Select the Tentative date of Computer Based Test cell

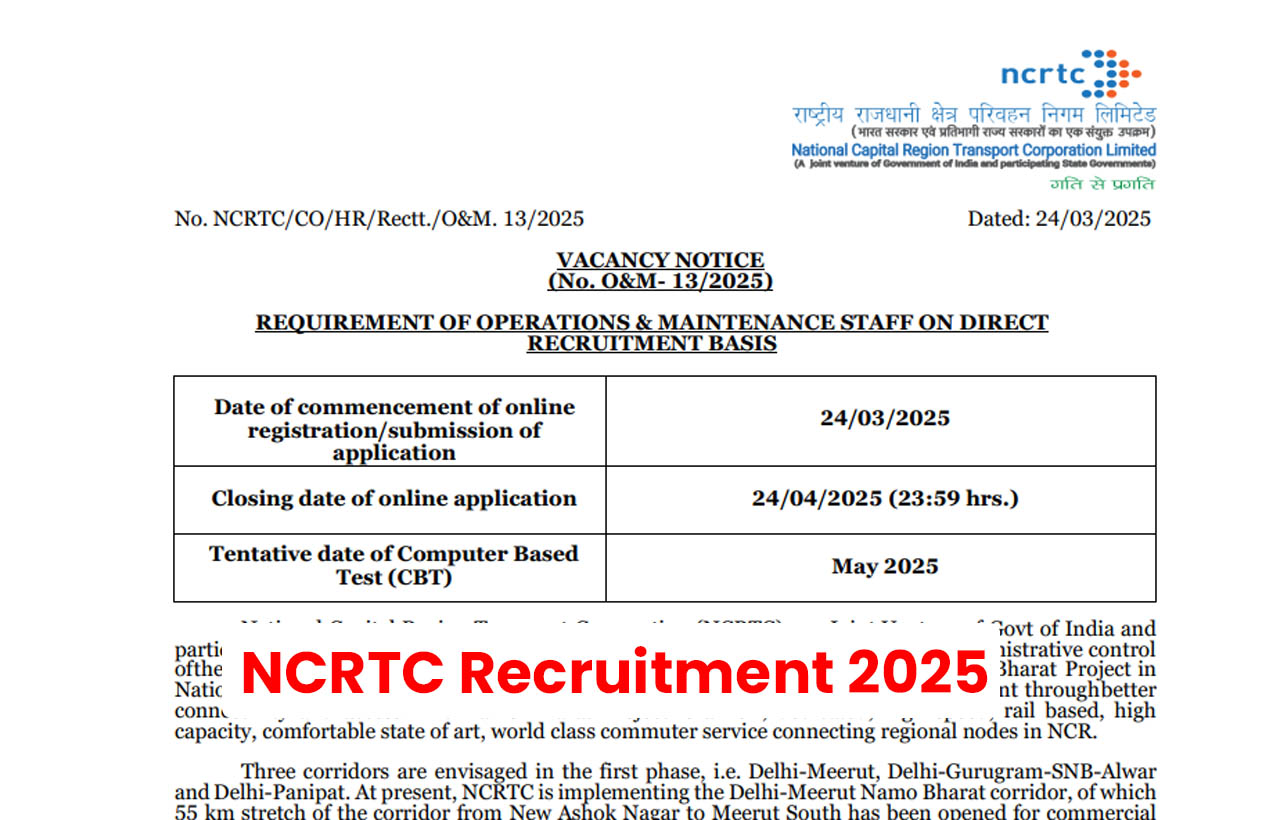click(x=394, y=565)
